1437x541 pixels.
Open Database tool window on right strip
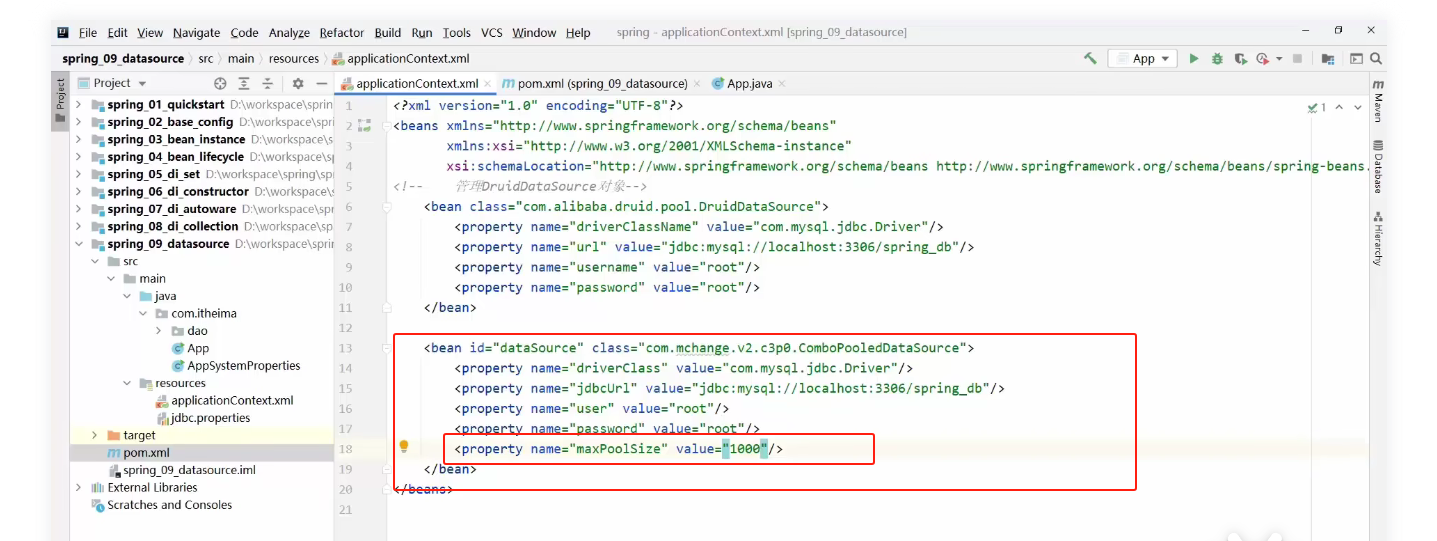pos(1378,166)
